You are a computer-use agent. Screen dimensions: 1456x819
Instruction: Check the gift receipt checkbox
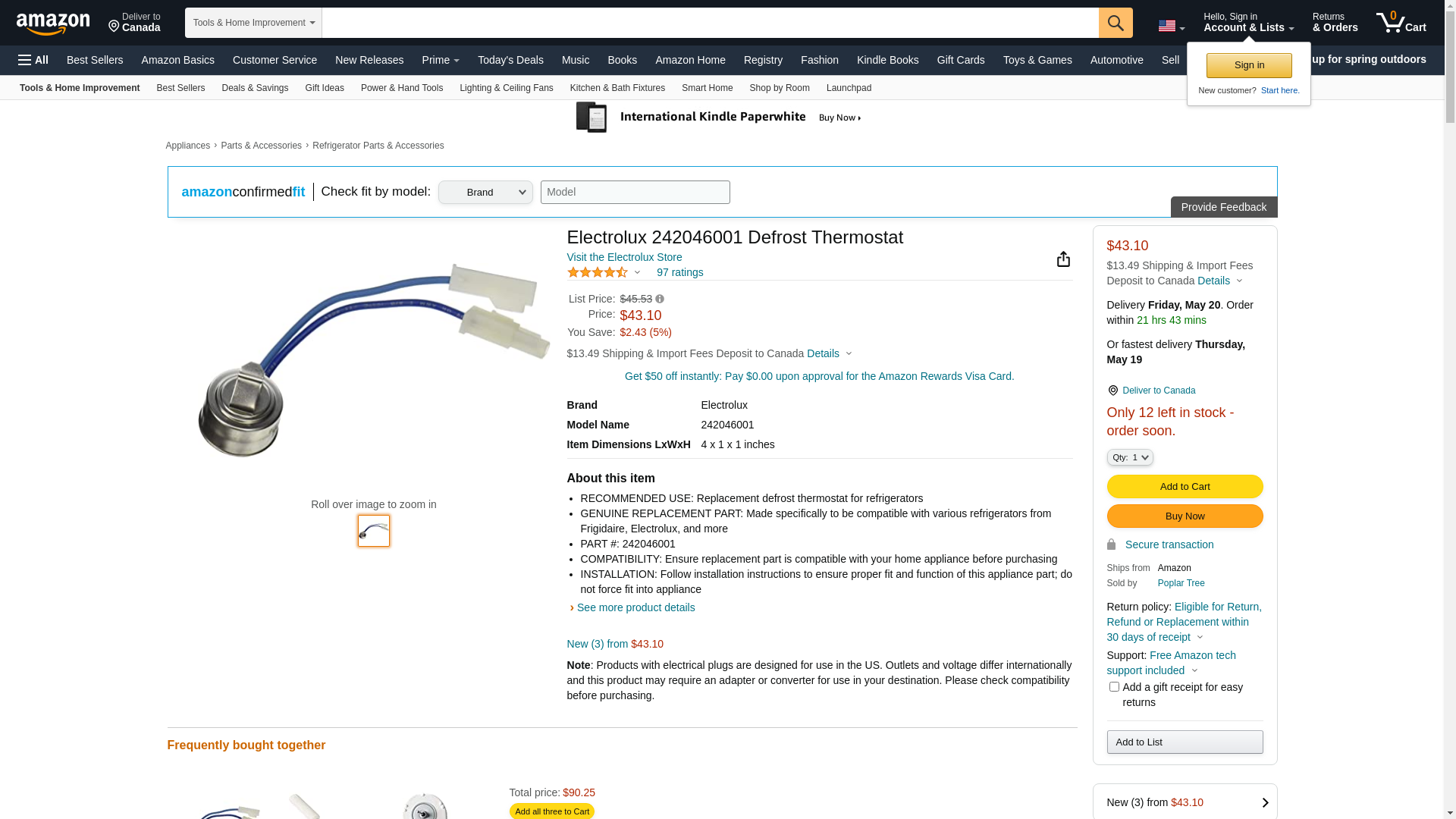1114,687
